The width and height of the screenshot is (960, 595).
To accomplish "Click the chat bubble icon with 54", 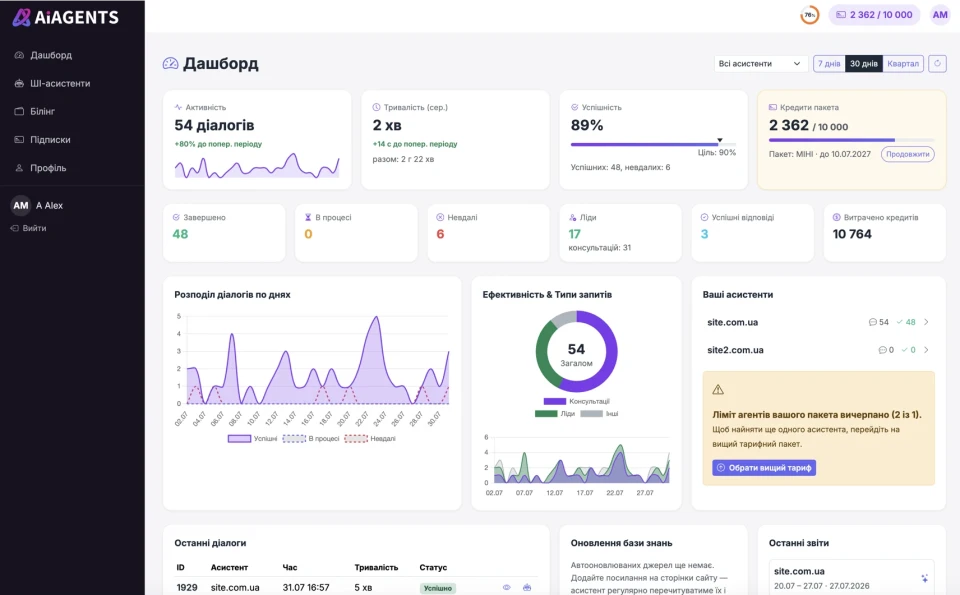I will coord(872,322).
